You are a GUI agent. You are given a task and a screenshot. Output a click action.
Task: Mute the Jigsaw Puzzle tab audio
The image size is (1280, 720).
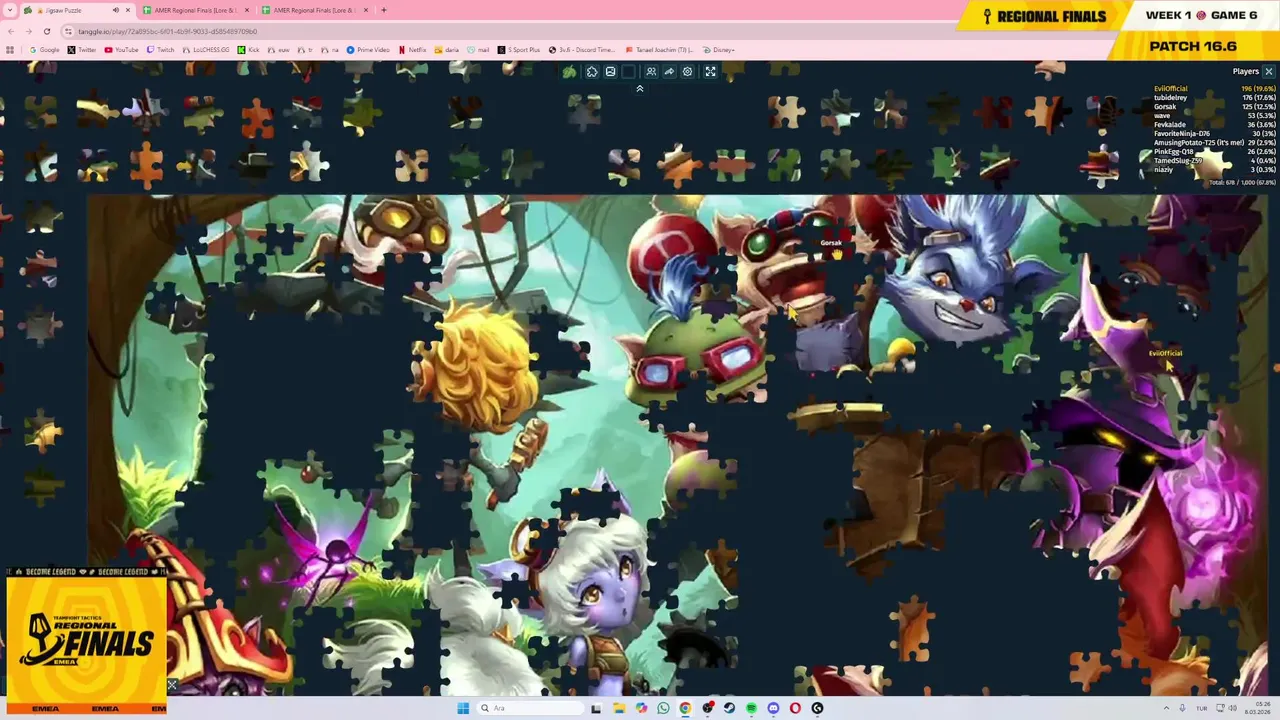point(116,10)
